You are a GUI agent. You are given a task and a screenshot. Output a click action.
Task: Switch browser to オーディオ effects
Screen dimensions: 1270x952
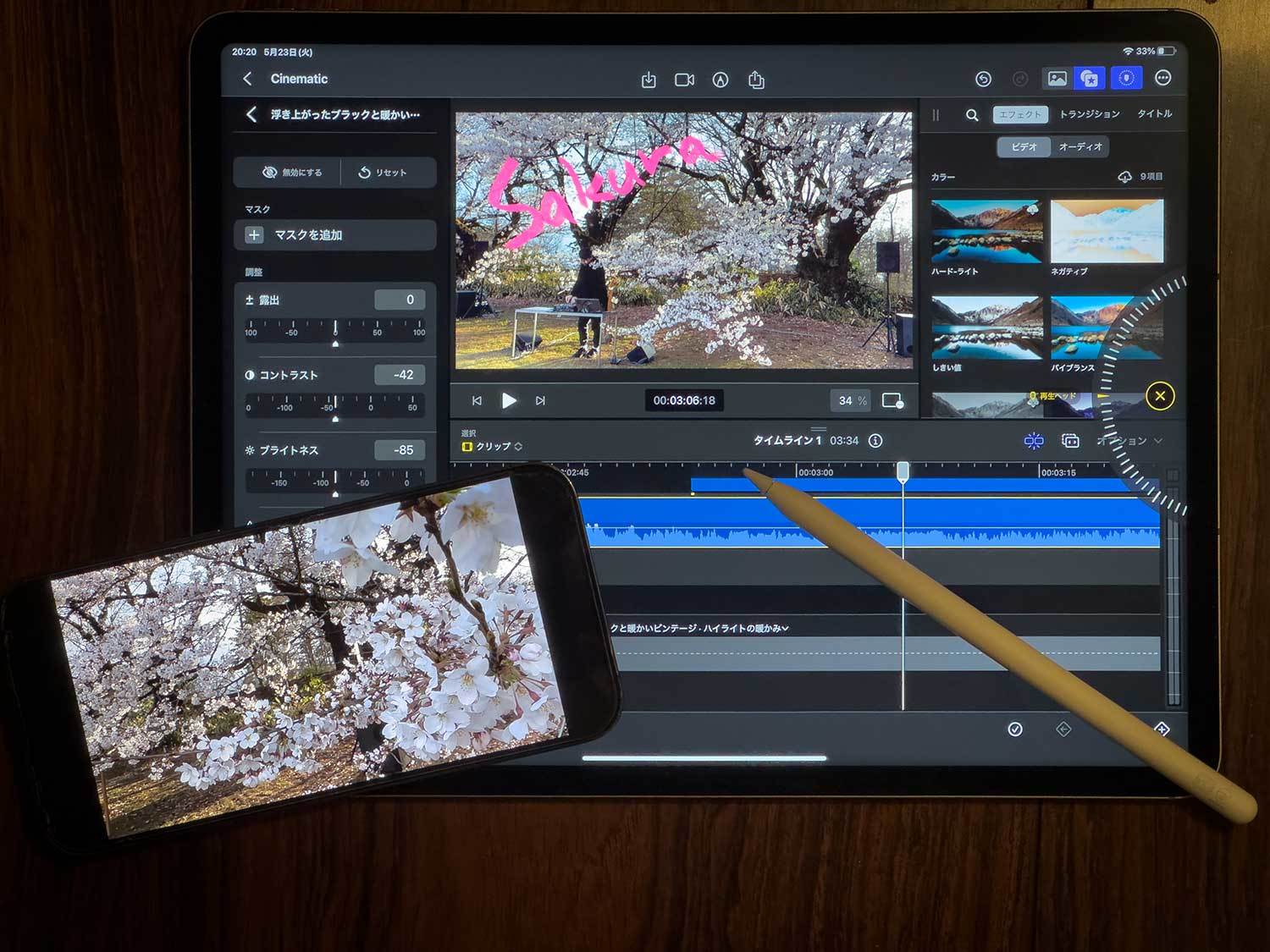1080,146
